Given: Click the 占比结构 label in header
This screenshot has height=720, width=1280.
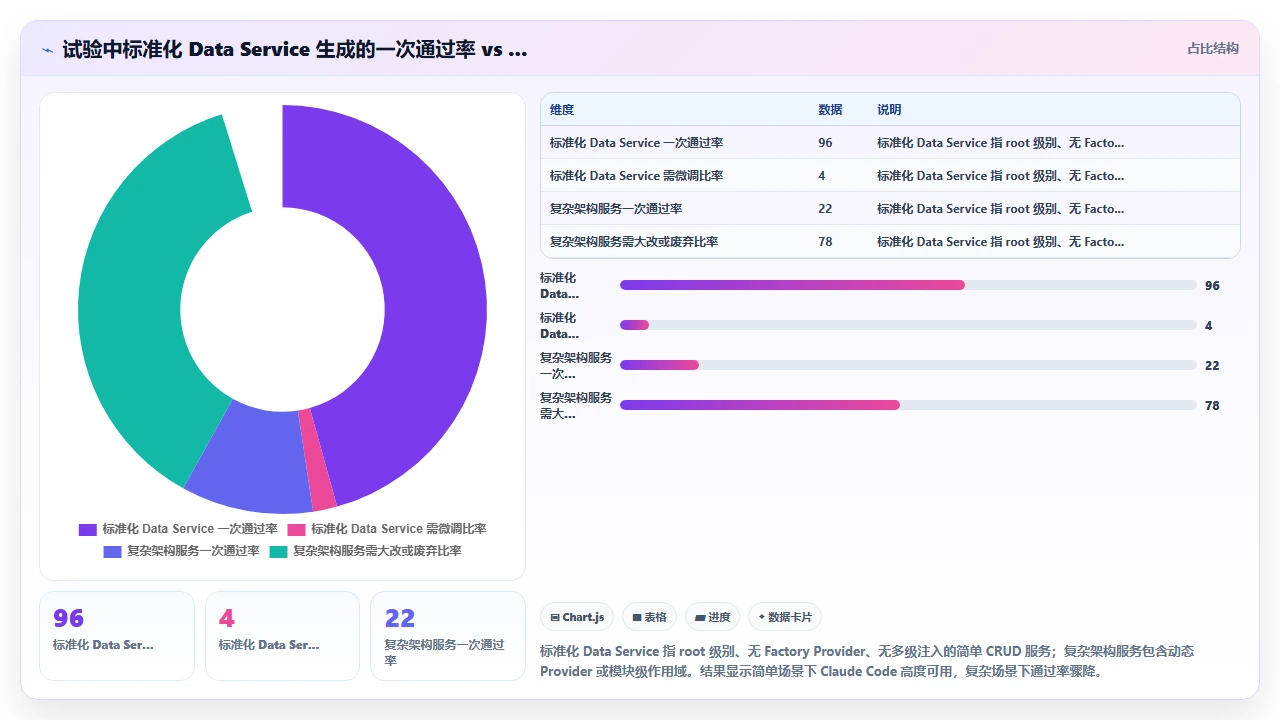Looking at the screenshot, I should [x=1213, y=48].
